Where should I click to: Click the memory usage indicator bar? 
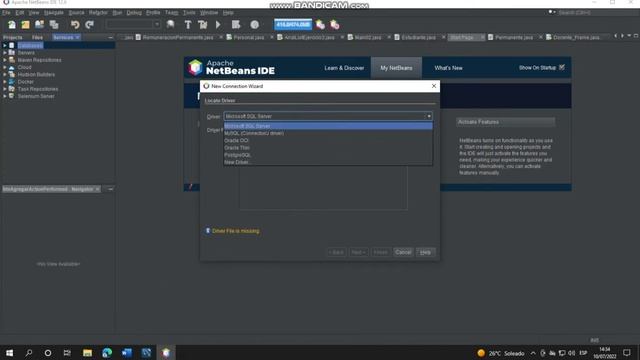pos(293,25)
